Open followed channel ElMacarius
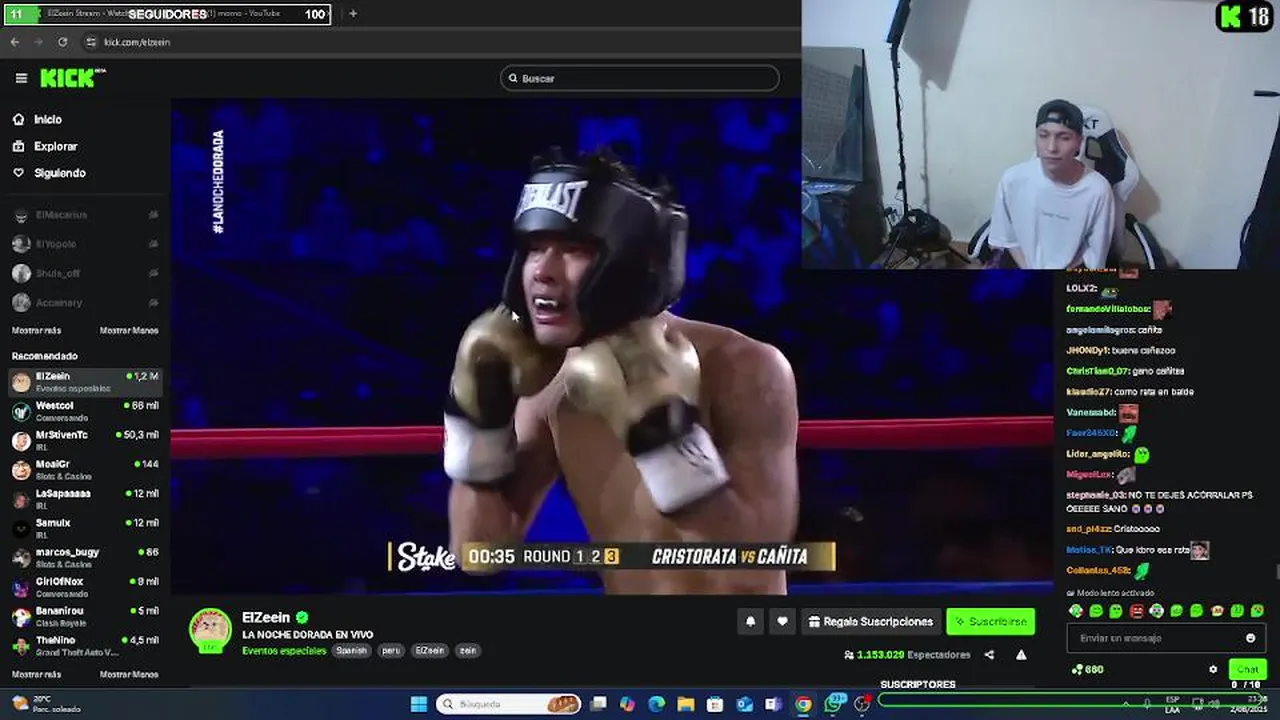The image size is (1280, 720). pyautogui.click(x=85, y=215)
